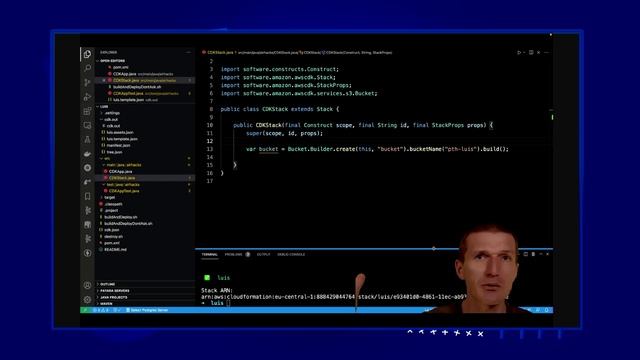Click the 'bucket' variable on line 13
The image size is (640, 360).
268,149
